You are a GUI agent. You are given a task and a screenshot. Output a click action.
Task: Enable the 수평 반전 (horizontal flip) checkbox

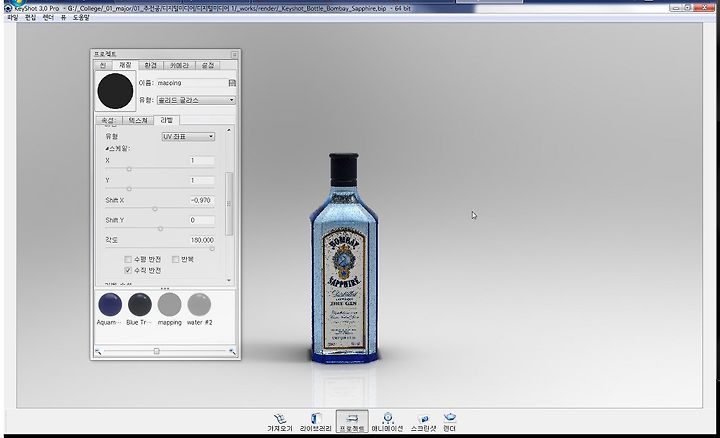tap(128, 259)
